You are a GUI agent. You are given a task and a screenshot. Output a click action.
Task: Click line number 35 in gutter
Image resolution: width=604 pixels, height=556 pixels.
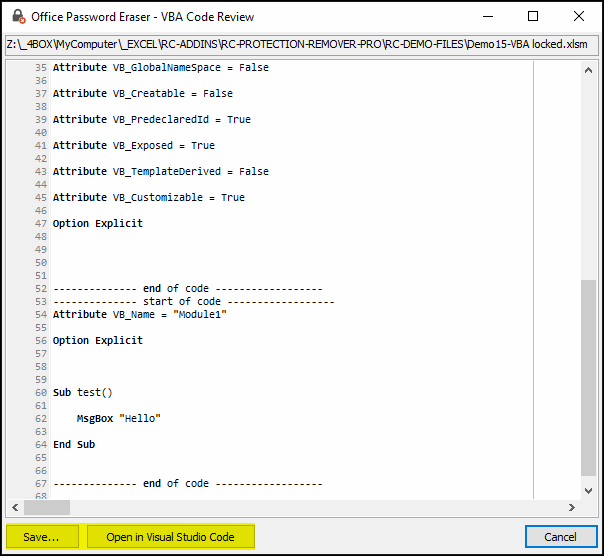pyautogui.click(x=41, y=68)
